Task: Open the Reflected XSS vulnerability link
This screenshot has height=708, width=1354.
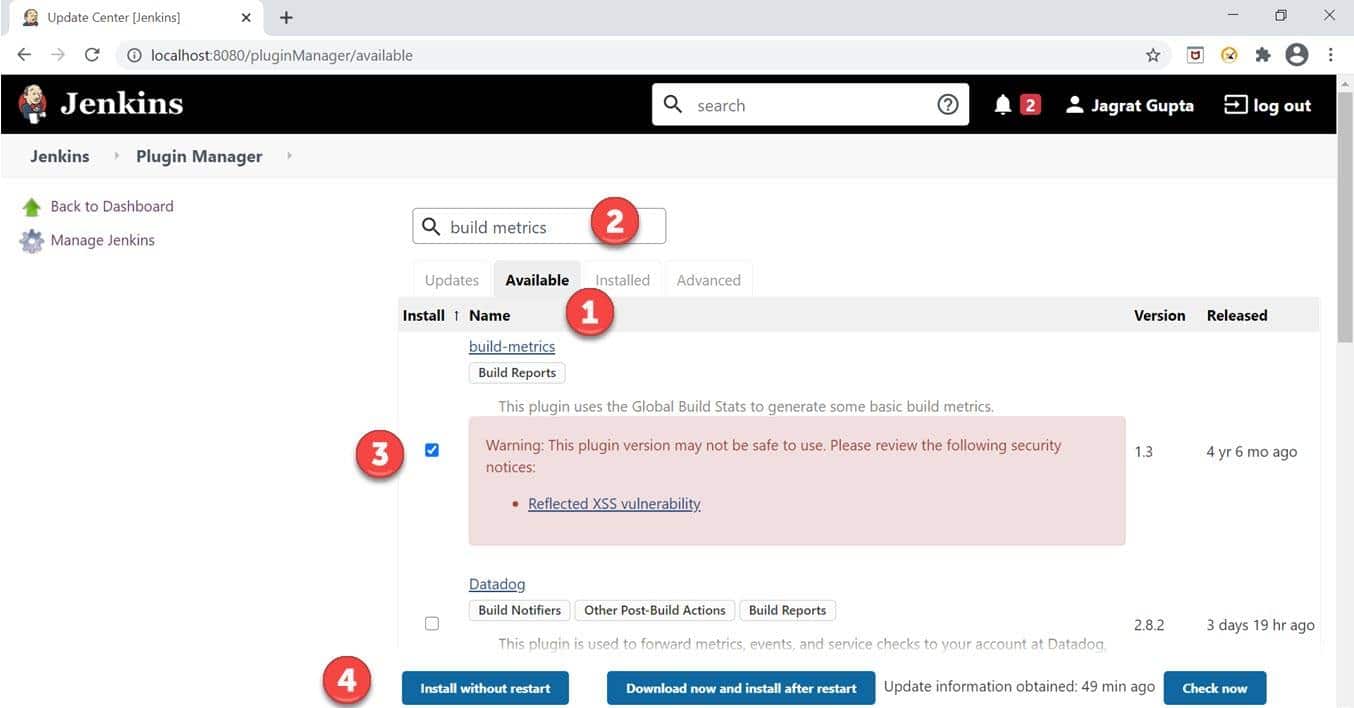Action: (x=613, y=503)
